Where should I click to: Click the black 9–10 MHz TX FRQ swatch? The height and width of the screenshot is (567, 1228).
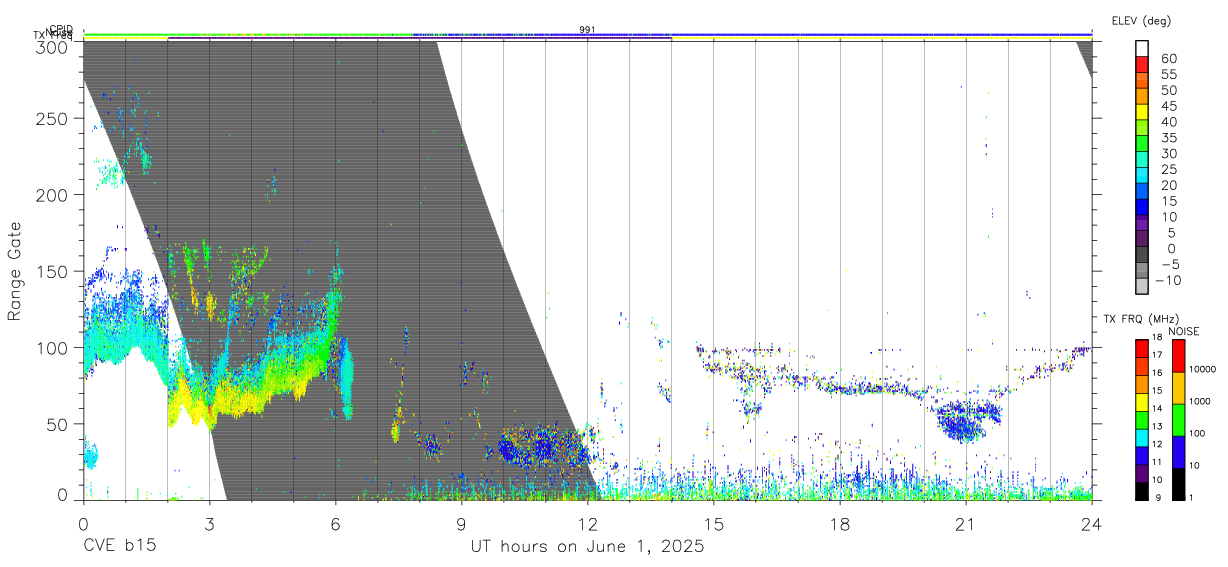pyautogui.click(x=1141, y=491)
